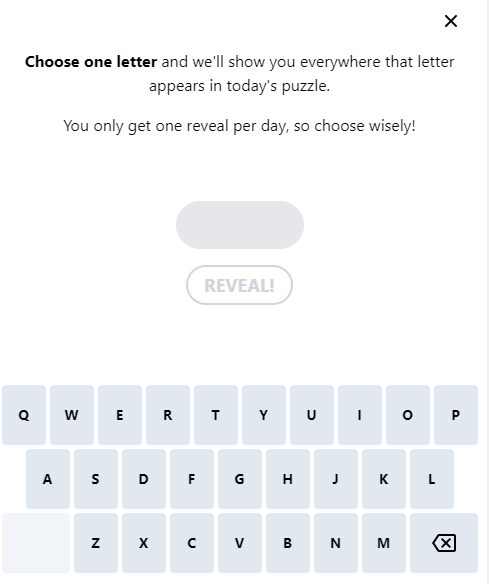This screenshot has width=489, height=584.
Task: Tap the X key
Action: 144,543
